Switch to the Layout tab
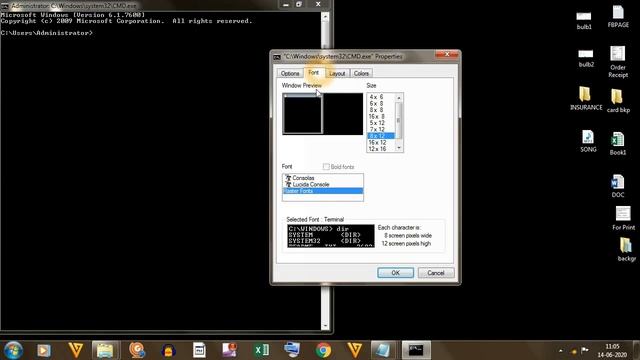 click(x=337, y=73)
